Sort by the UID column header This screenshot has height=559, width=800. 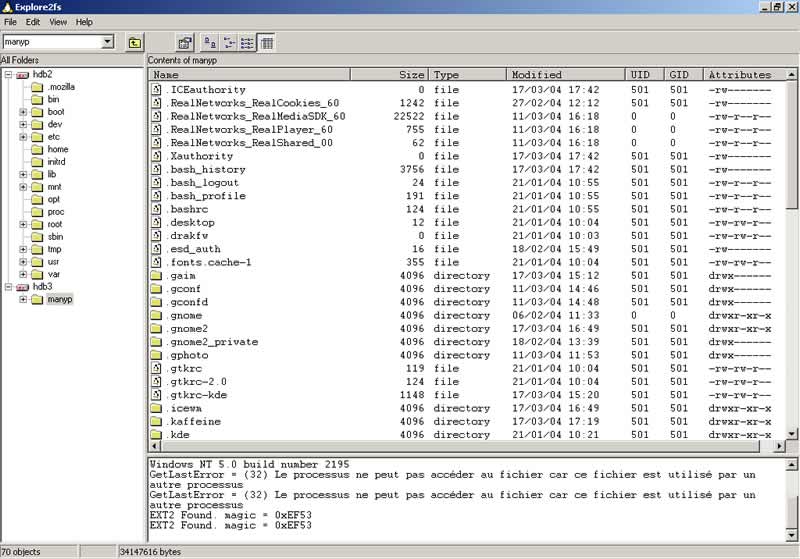point(645,75)
